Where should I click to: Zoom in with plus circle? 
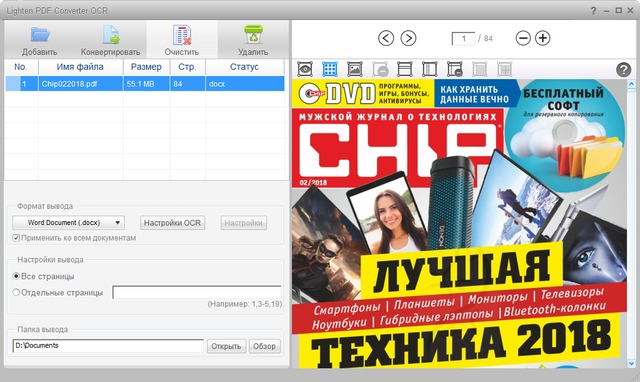pyautogui.click(x=542, y=38)
